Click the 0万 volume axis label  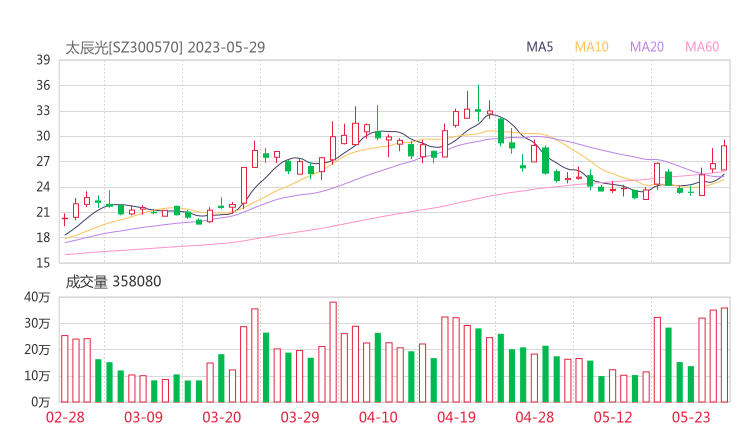pos(41,402)
